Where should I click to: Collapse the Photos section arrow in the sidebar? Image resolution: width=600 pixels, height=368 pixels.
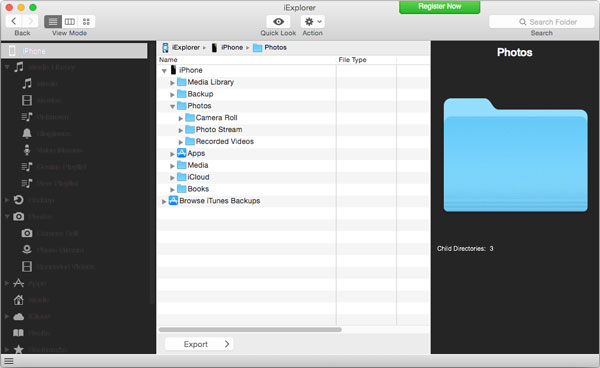(x=7, y=217)
